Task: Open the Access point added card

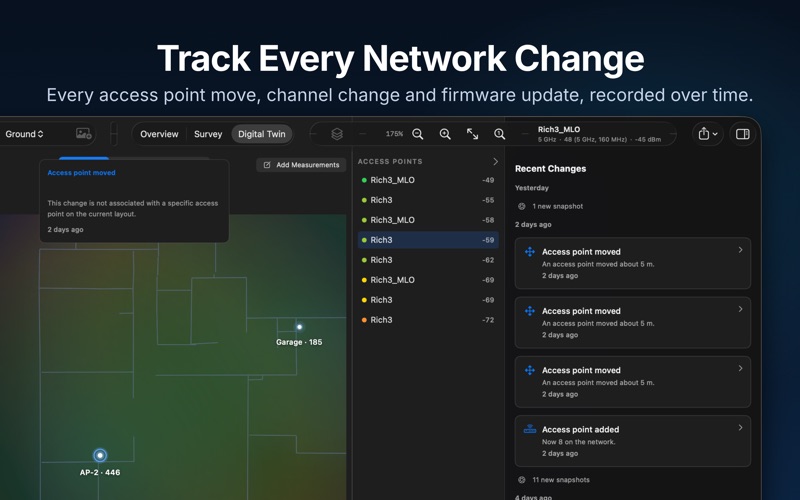Action: click(633, 441)
